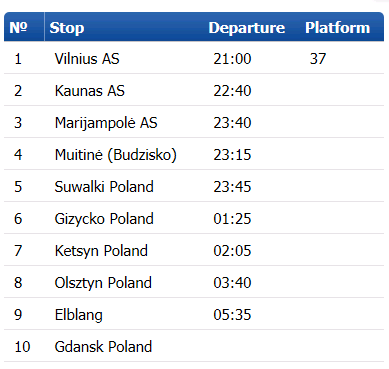The width and height of the screenshot is (389, 369).
Task: Click stop number 10 cell
Action: pyautogui.click(x=22, y=347)
